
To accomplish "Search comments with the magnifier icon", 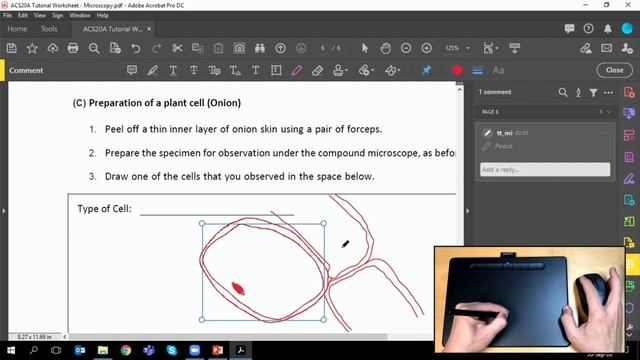I will (x=563, y=93).
